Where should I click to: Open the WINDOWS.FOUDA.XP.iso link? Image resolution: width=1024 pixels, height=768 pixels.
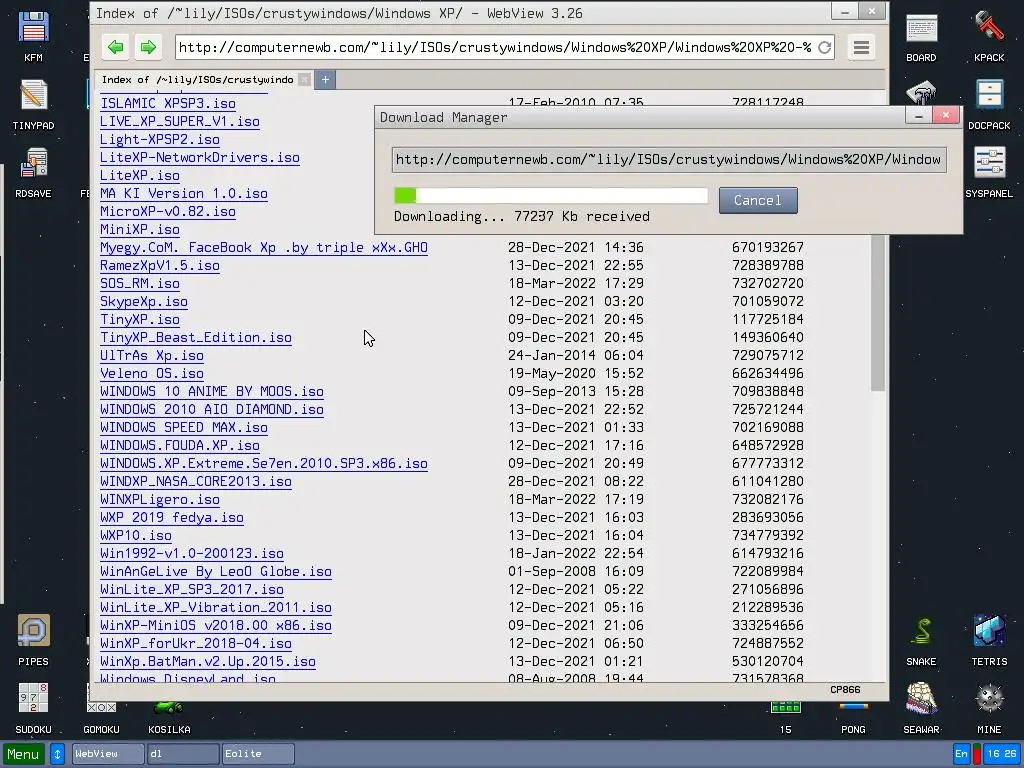tap(180, 445)
